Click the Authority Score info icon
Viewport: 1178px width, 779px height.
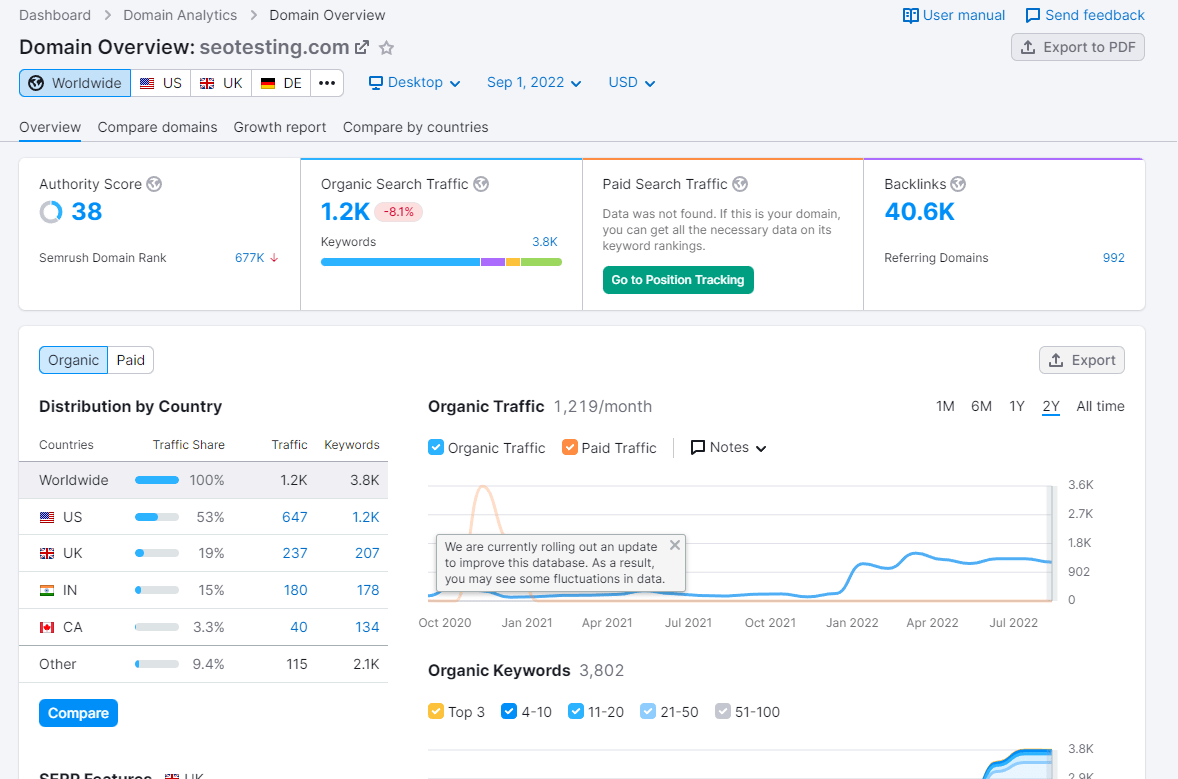pos(153,184)
